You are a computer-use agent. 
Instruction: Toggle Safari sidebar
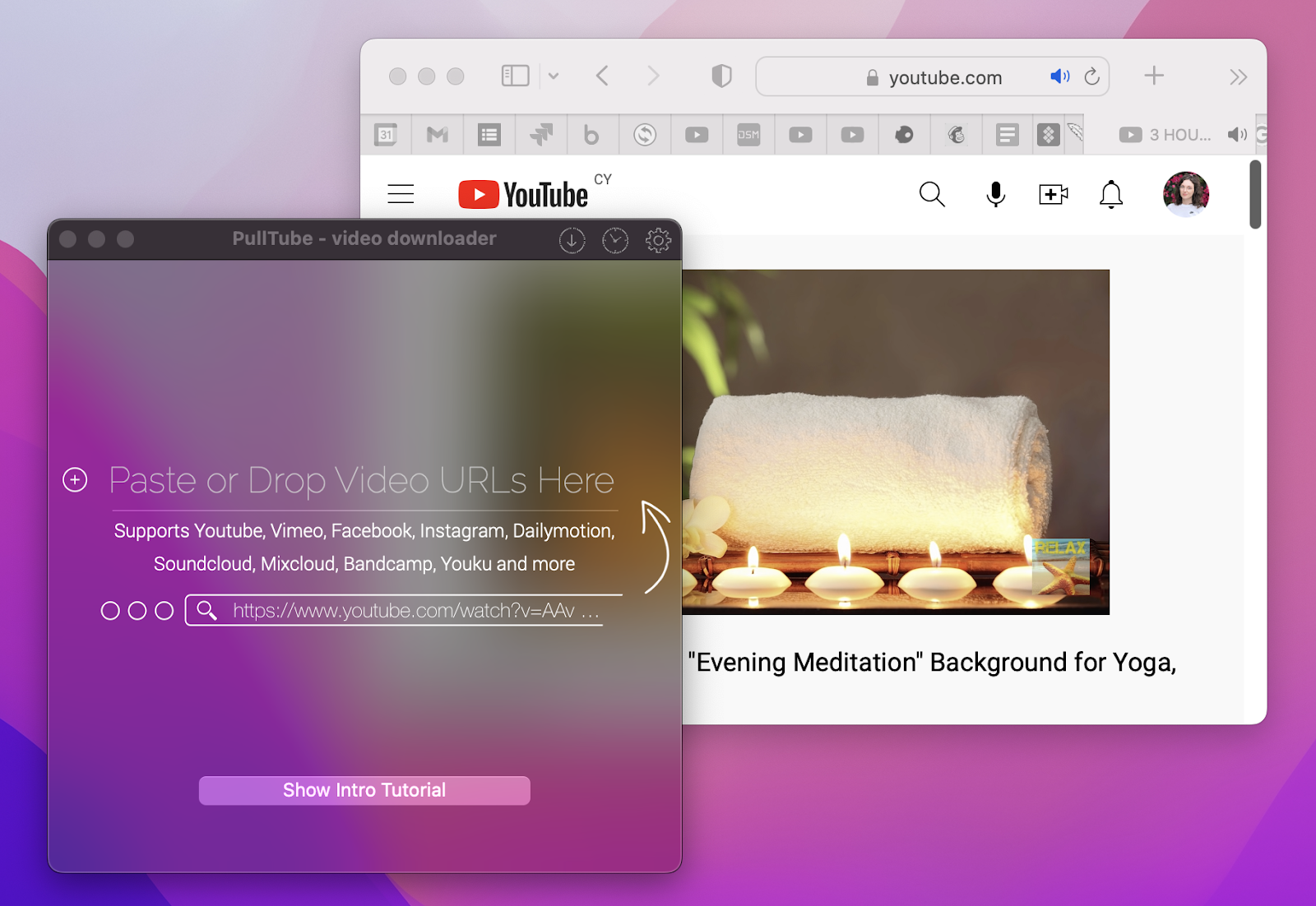click(515, 76)
